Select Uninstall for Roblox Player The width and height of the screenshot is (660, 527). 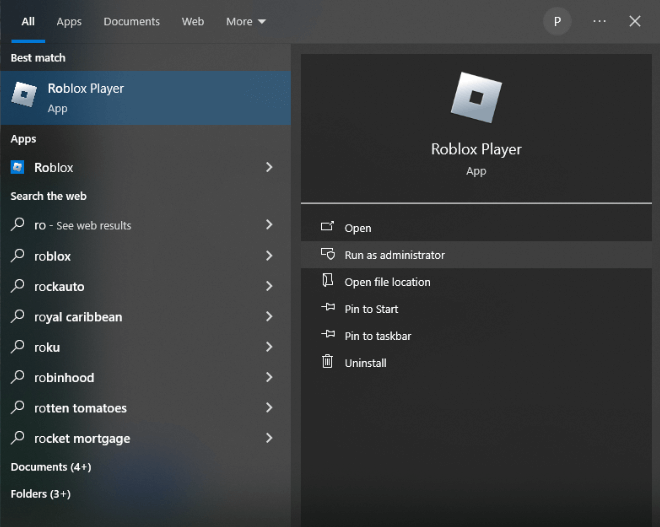[x=476, y=362]
